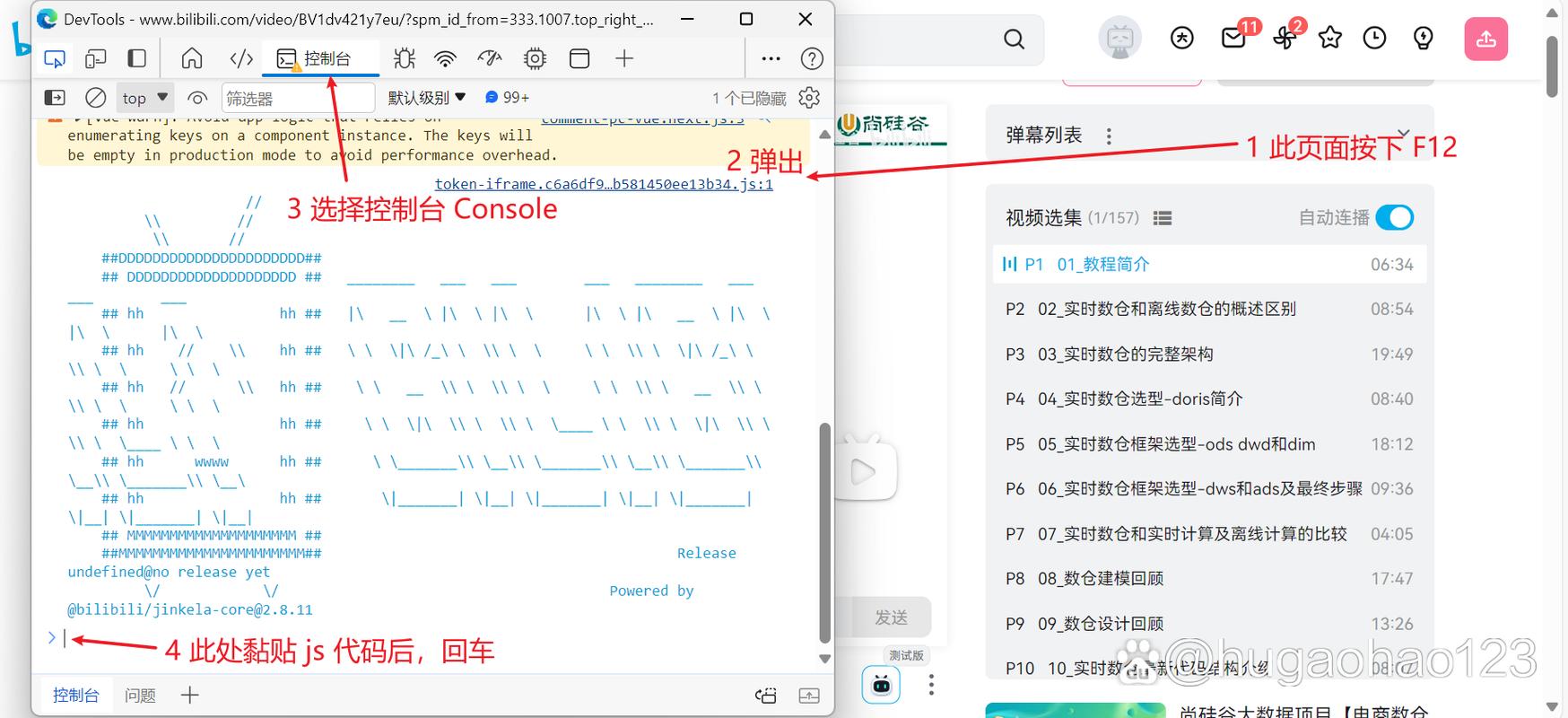
Task: Expand the 弹幕列表 danmaku list chevron
Action: click(x=1404, y=134)
